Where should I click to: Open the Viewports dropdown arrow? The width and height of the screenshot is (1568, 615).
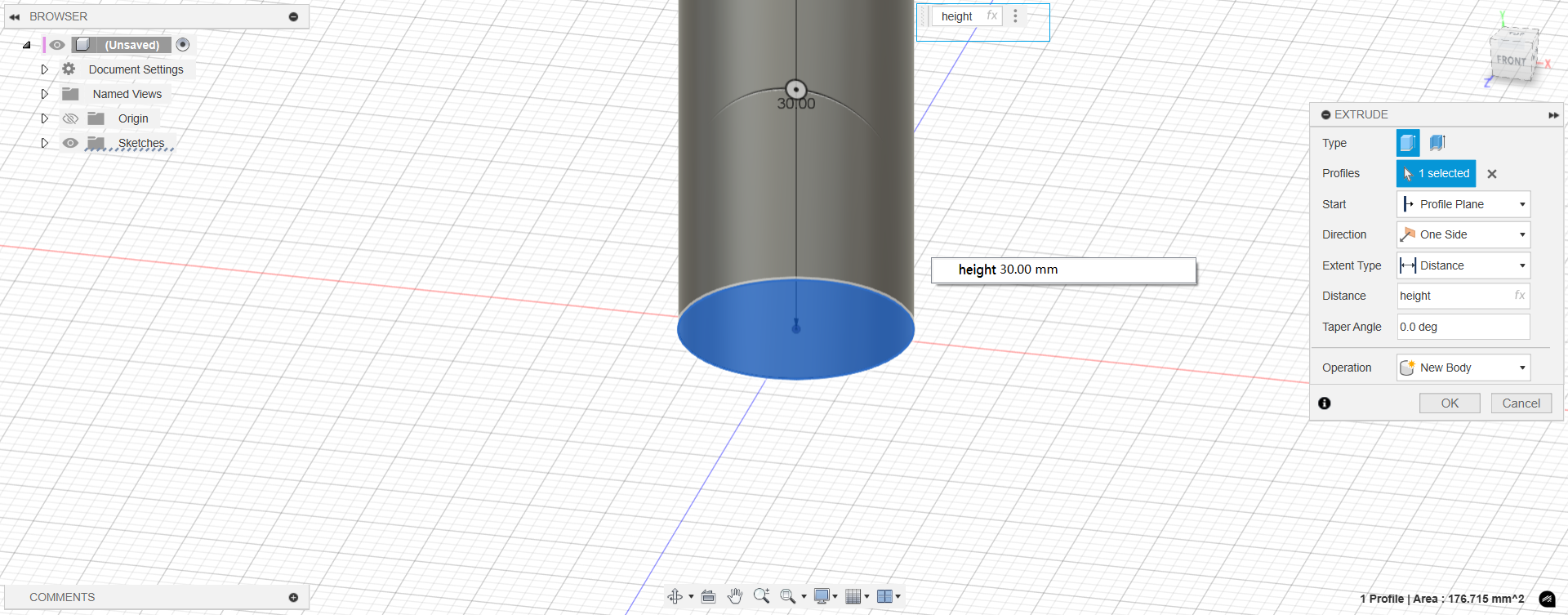tap(898, 596)
